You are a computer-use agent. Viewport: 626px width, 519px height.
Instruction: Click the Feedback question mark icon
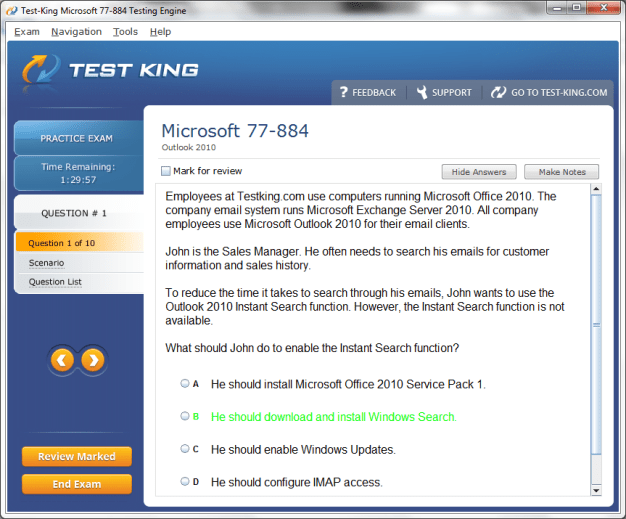(x=344, y=92)
